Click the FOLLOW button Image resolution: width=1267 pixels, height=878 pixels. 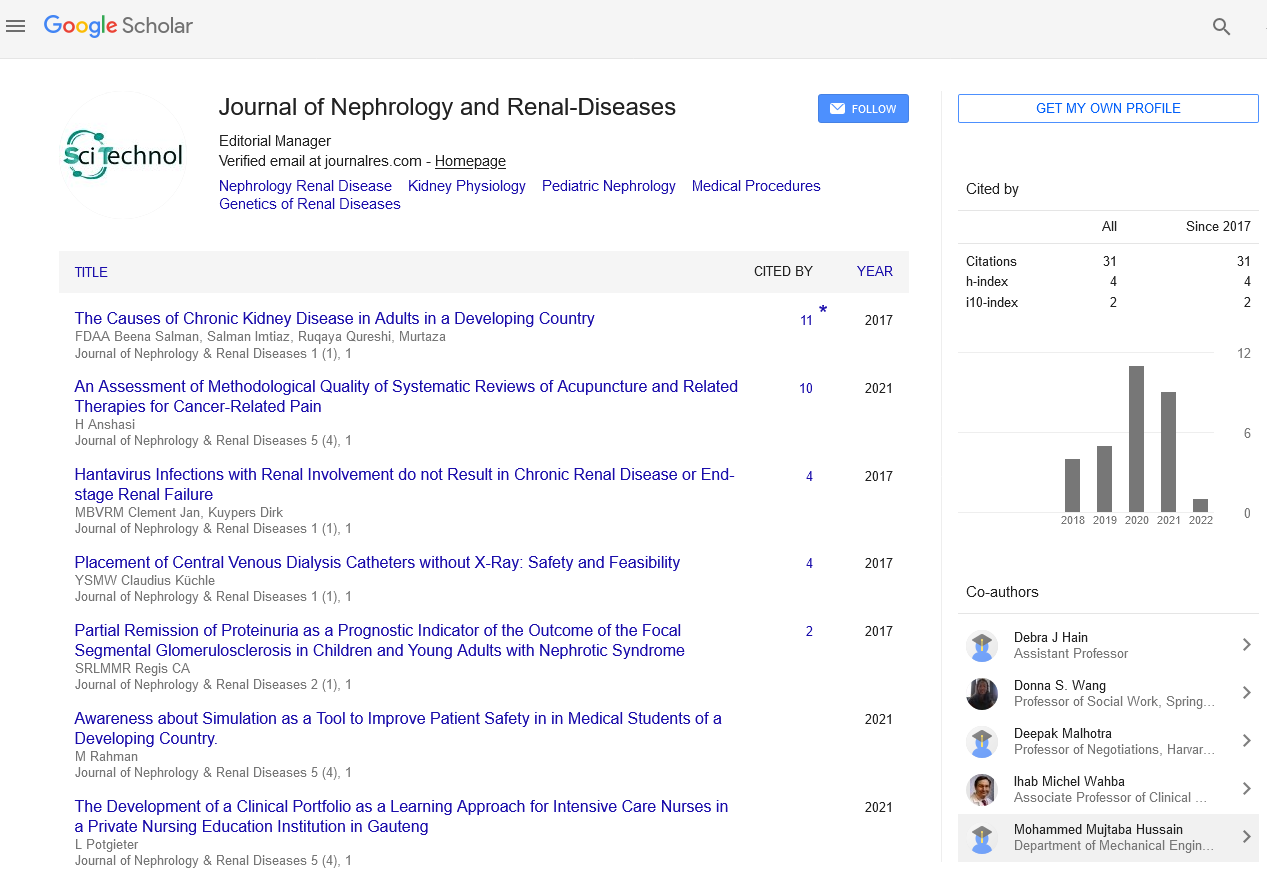point(863,109)
